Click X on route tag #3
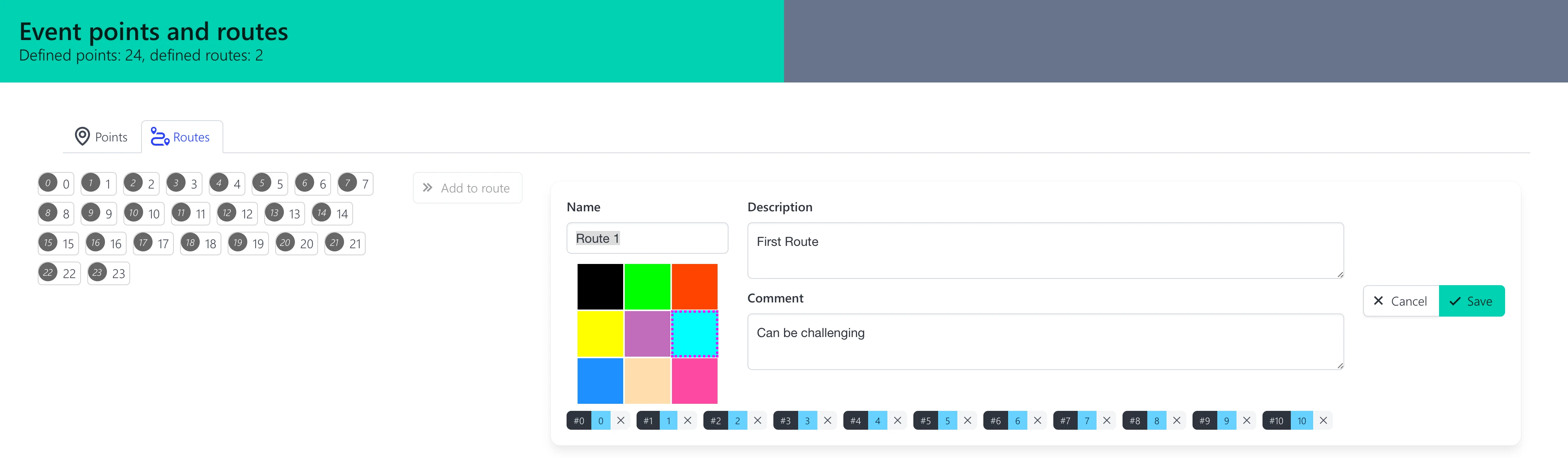The image size is (1568, 458). click(827, 420)
